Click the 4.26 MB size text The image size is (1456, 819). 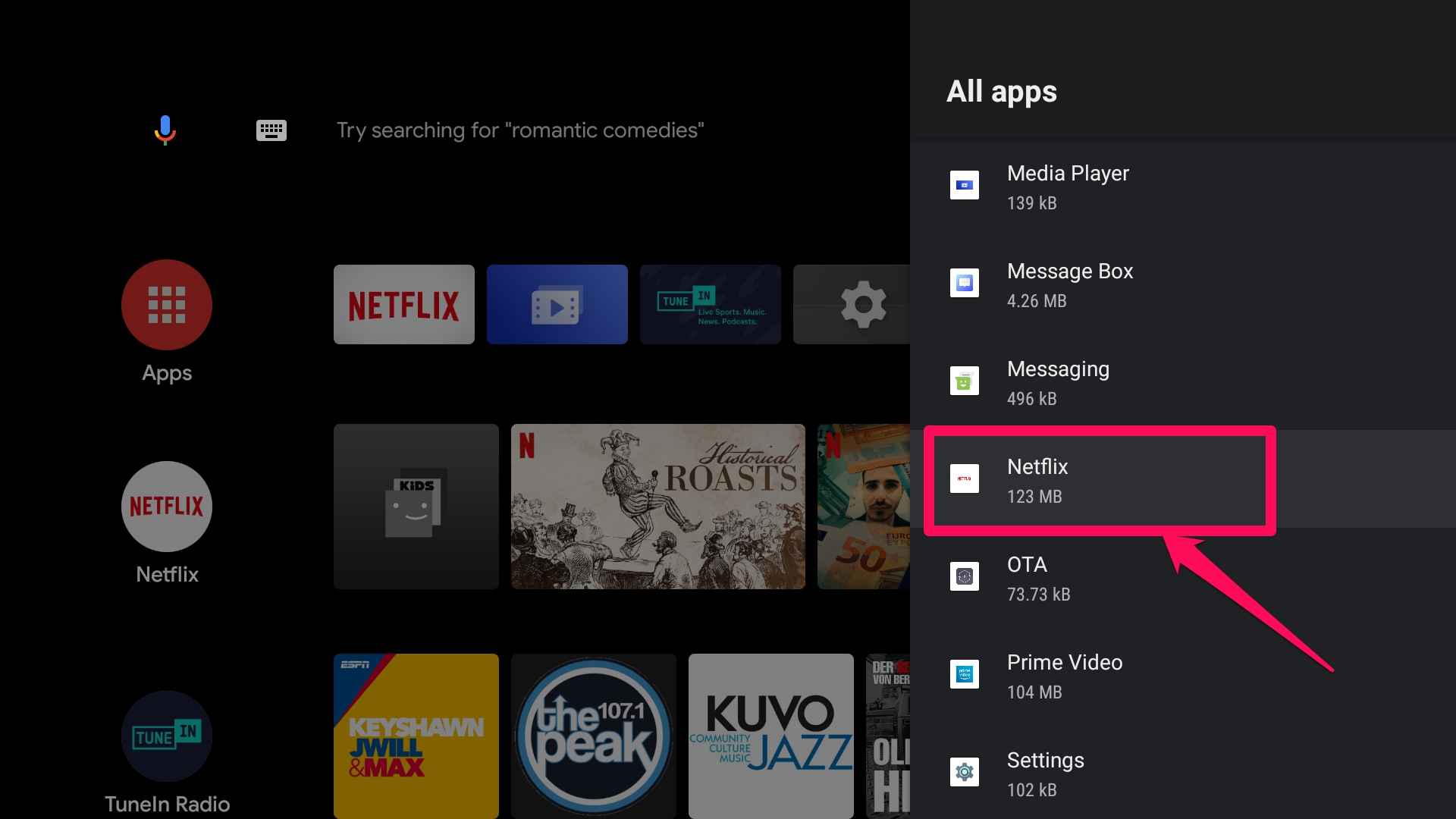1037,301
